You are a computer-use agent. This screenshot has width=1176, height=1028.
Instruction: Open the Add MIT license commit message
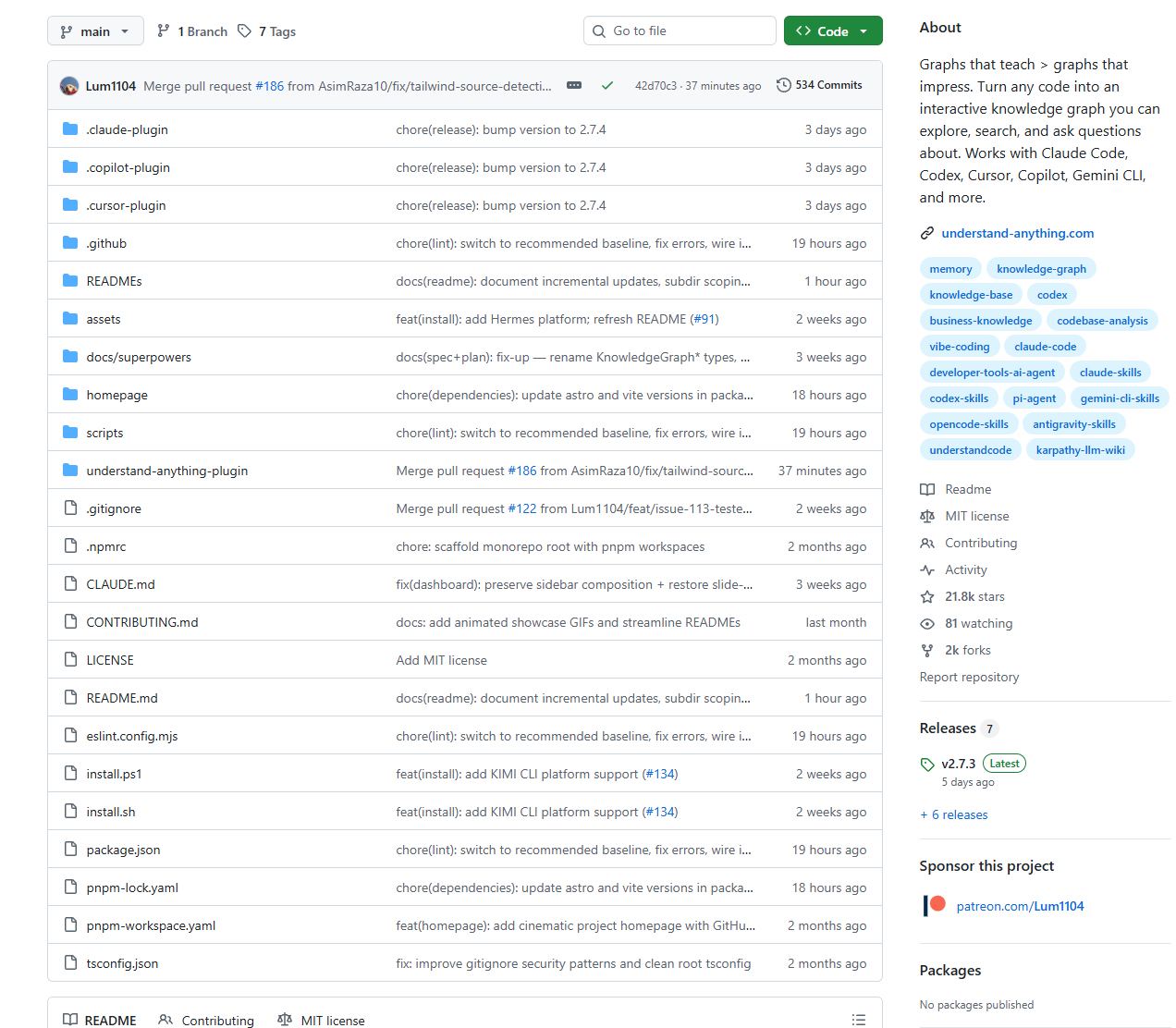point(441,660)
